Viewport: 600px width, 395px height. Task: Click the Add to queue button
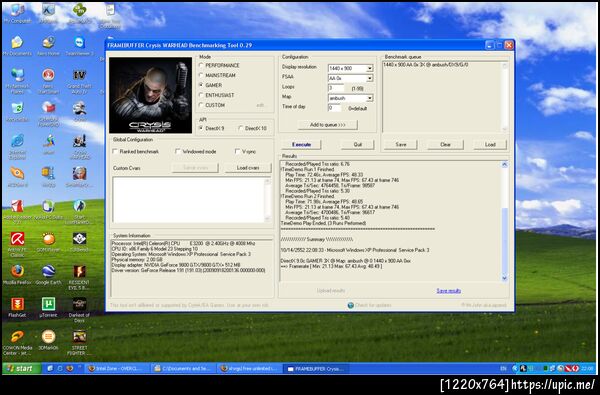(x=328, y=125)
